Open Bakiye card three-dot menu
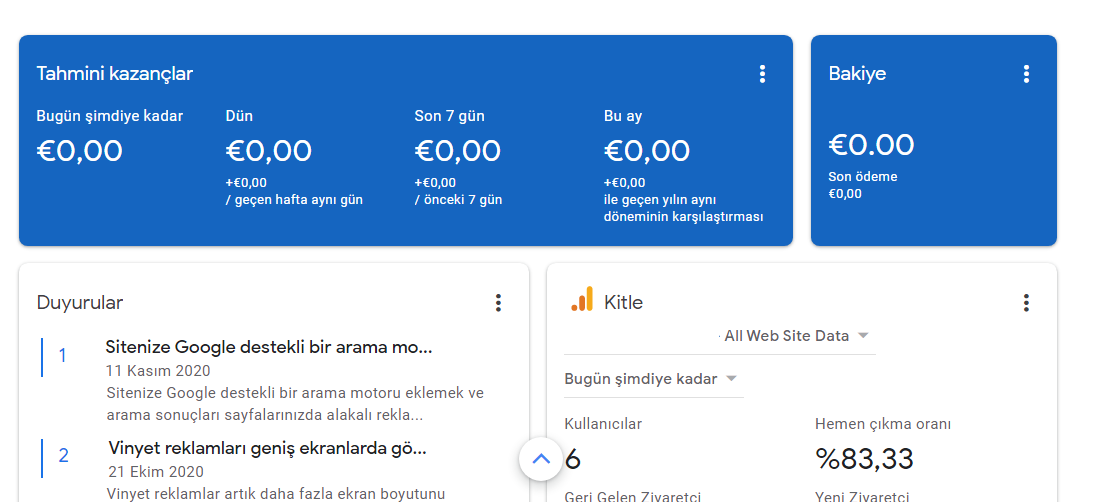 (x=1026, y=74)
